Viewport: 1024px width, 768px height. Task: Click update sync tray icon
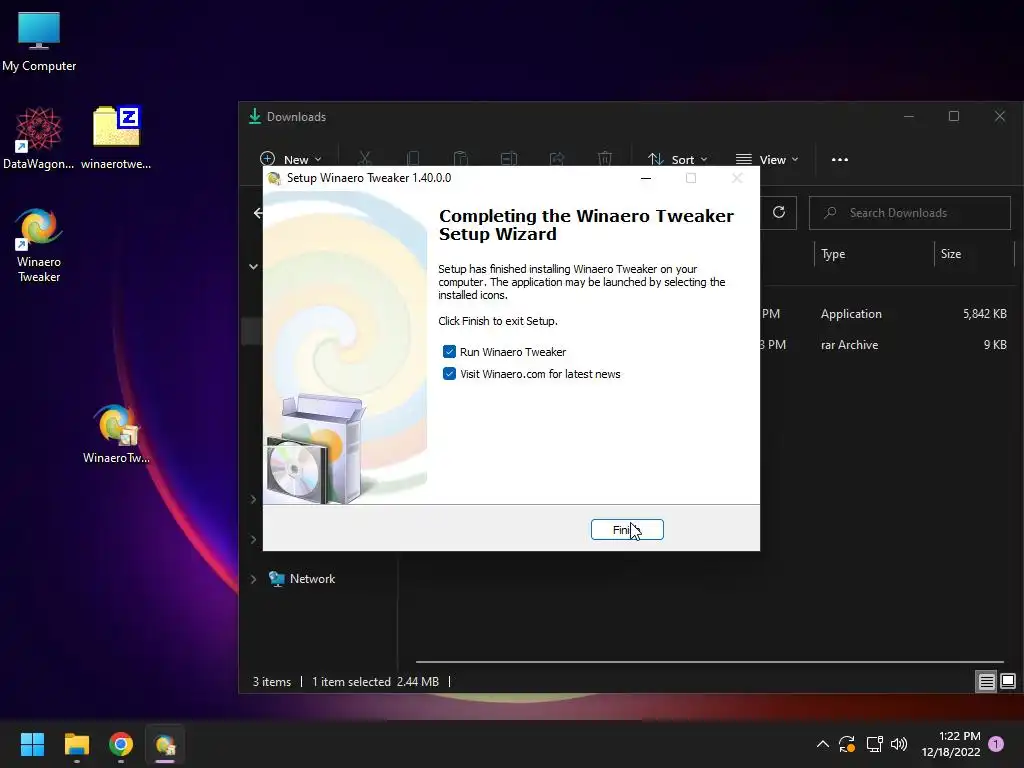pyautogui.click(x=847, y=744)
